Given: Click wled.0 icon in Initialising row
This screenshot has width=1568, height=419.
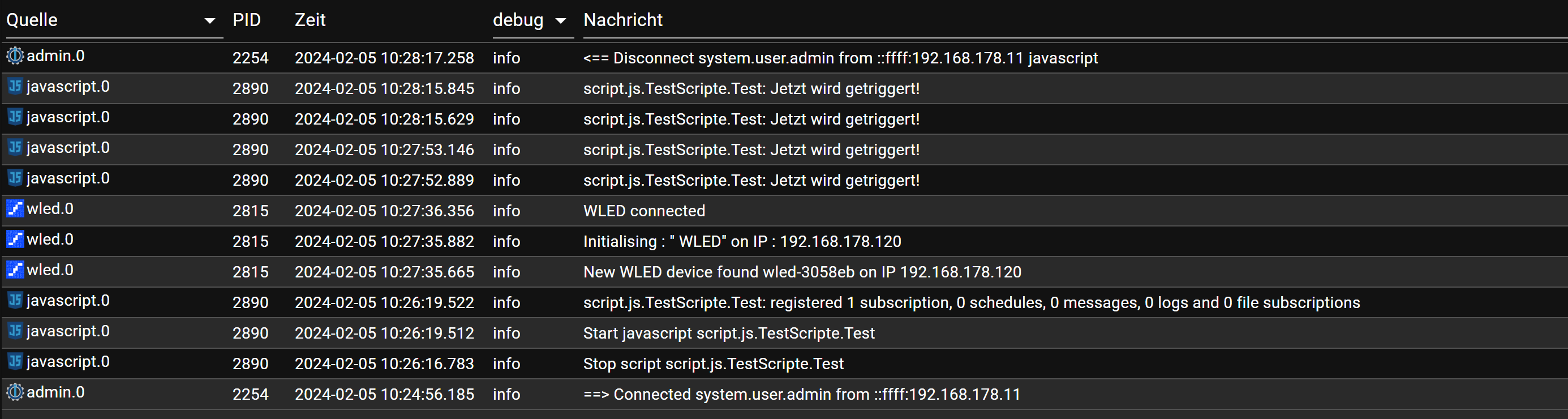Looking at the screenshot, I should [x=15, y=240].
